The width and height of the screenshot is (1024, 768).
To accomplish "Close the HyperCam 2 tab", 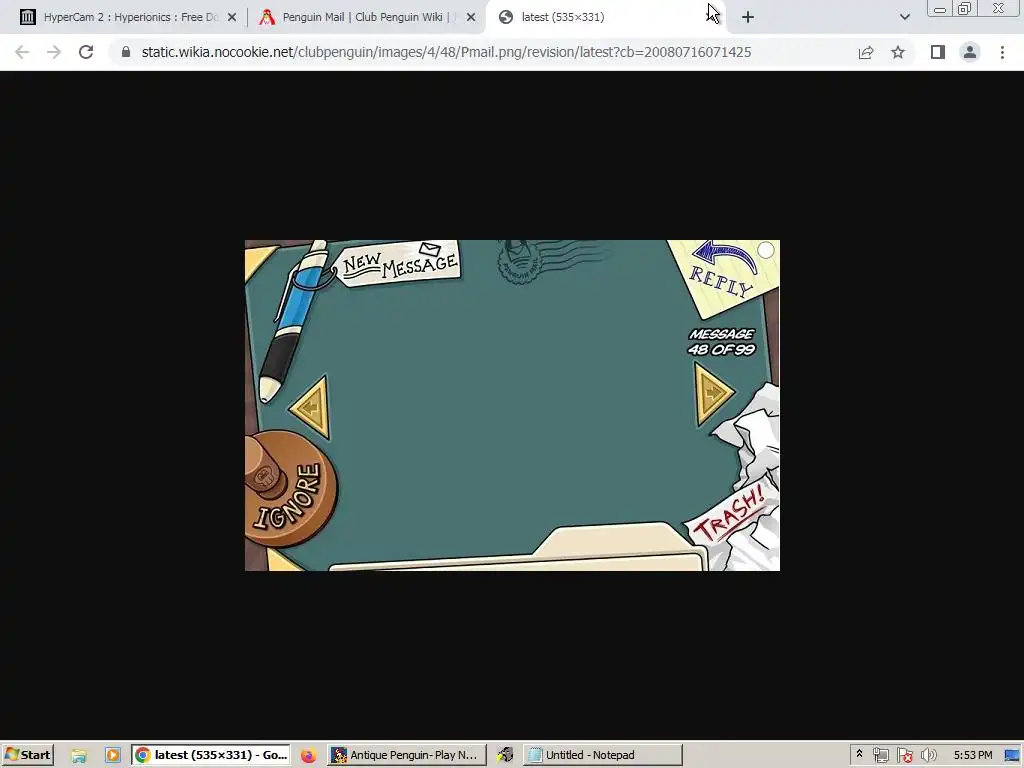I will [x=232, y=17].
